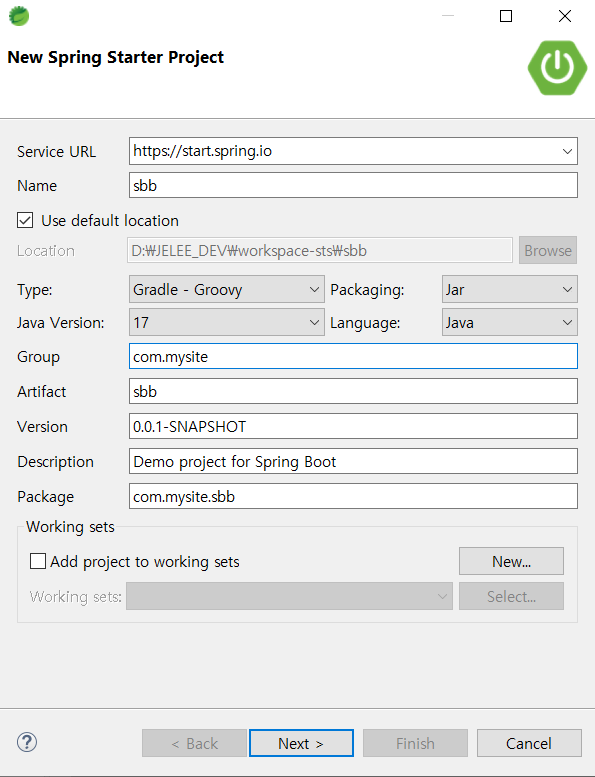Click the Next button
This screenshot has height=777, width=595.
(x=301, y=743)
